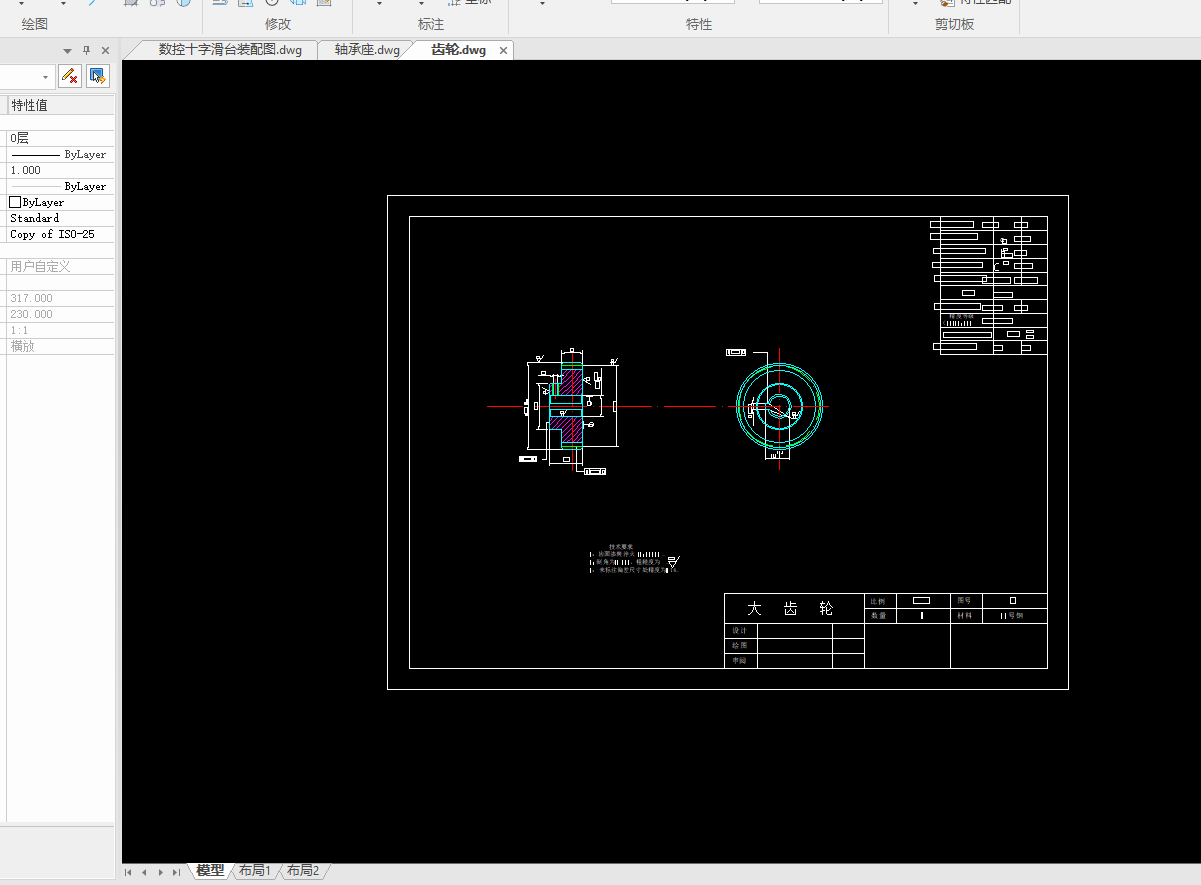Click the 1:1 scale value
The width and height of the screenshot is (1201, 885).
tap(60, 331)
